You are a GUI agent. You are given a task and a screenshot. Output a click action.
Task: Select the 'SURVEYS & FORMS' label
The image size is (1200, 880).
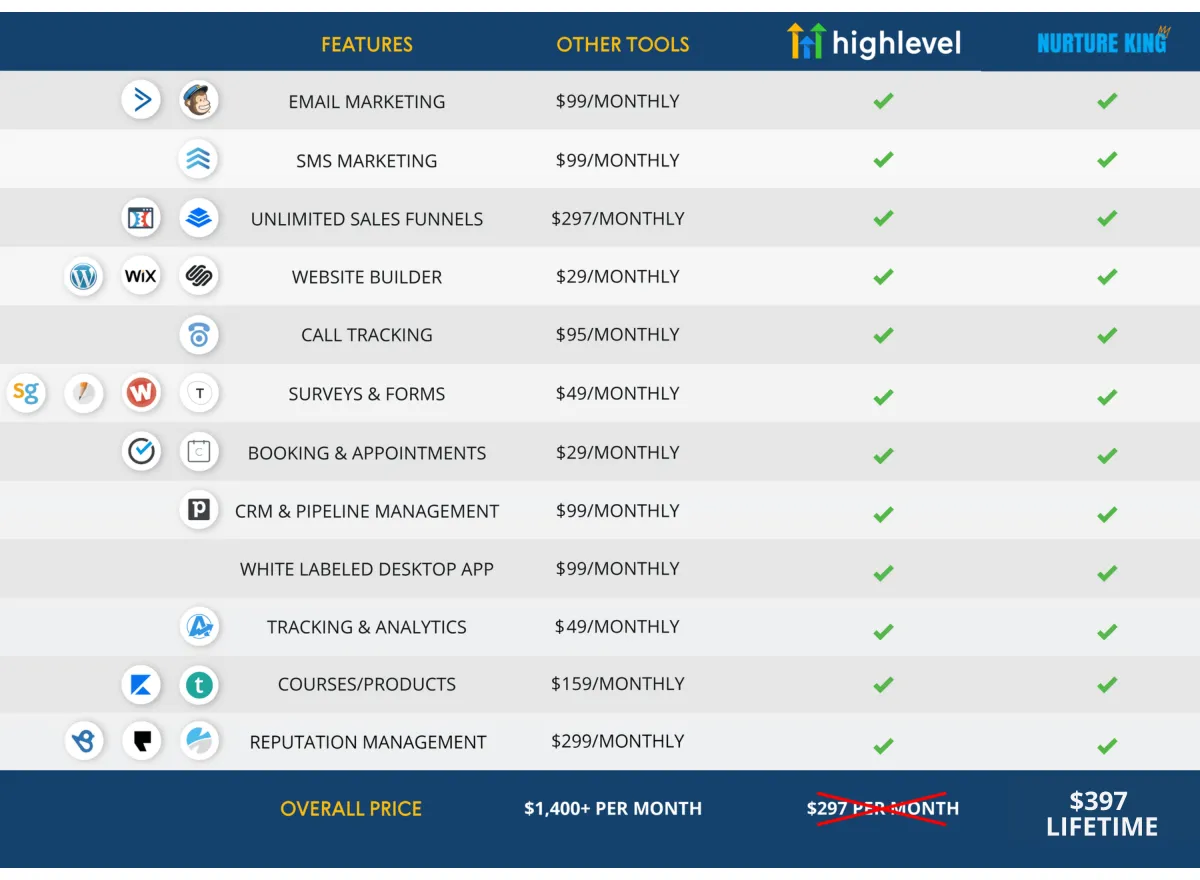367,393
